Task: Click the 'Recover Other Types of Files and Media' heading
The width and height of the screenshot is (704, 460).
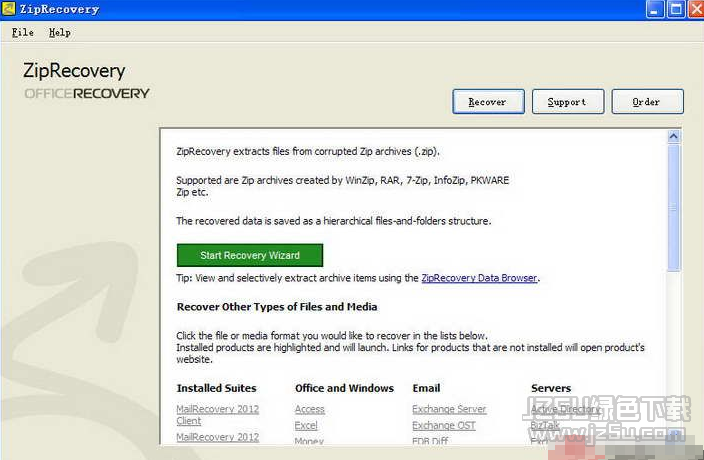Action: pyautogui.click(x=277, y=307)
